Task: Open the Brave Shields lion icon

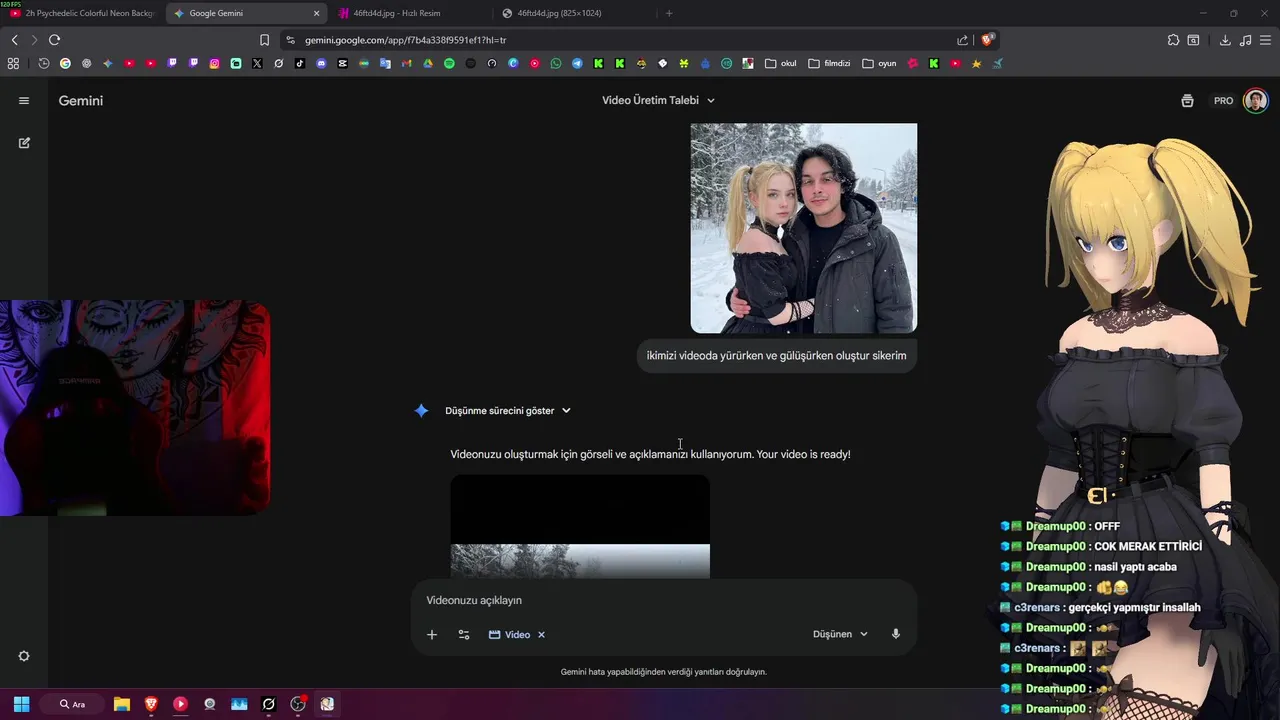Action: pyautogui.click(x=988, y=40)
